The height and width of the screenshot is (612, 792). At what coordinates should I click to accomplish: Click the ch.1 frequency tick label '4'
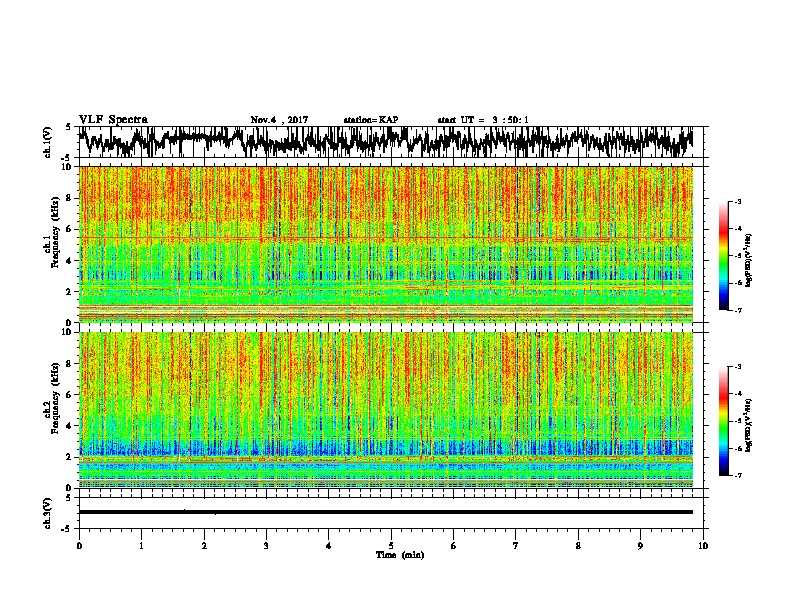tap(70, 261)
